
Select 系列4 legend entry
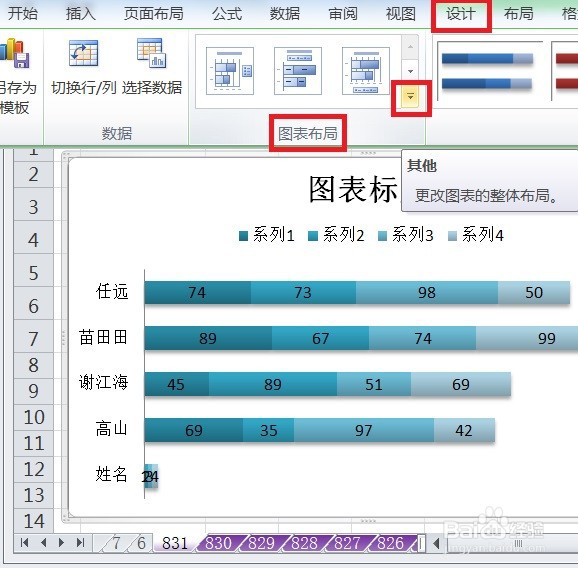click(476, 235)
